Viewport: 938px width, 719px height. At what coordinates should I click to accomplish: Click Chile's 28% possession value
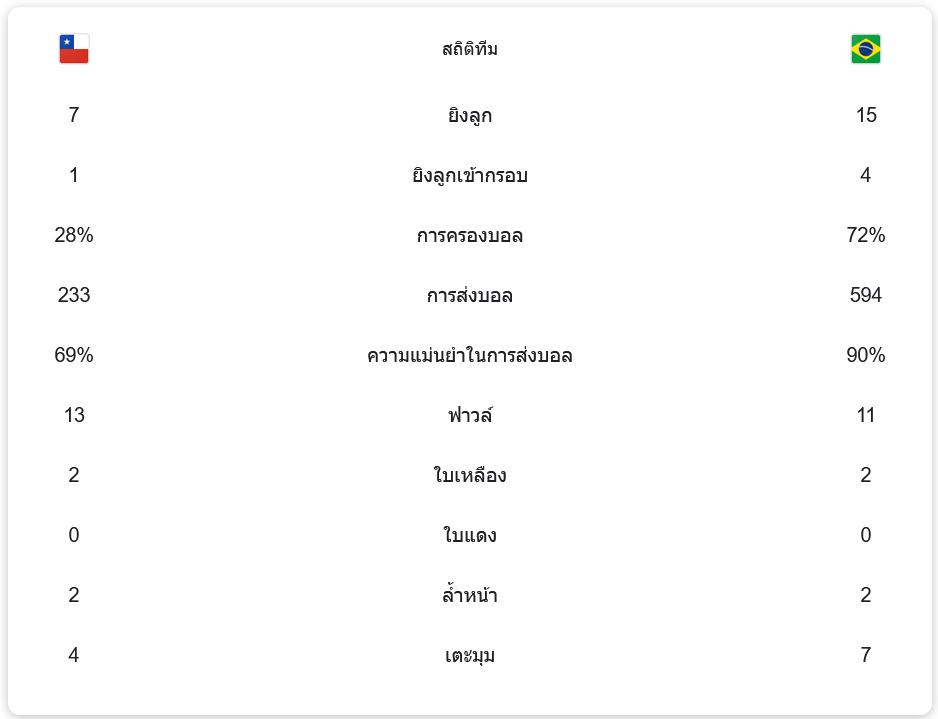(74, 236)
